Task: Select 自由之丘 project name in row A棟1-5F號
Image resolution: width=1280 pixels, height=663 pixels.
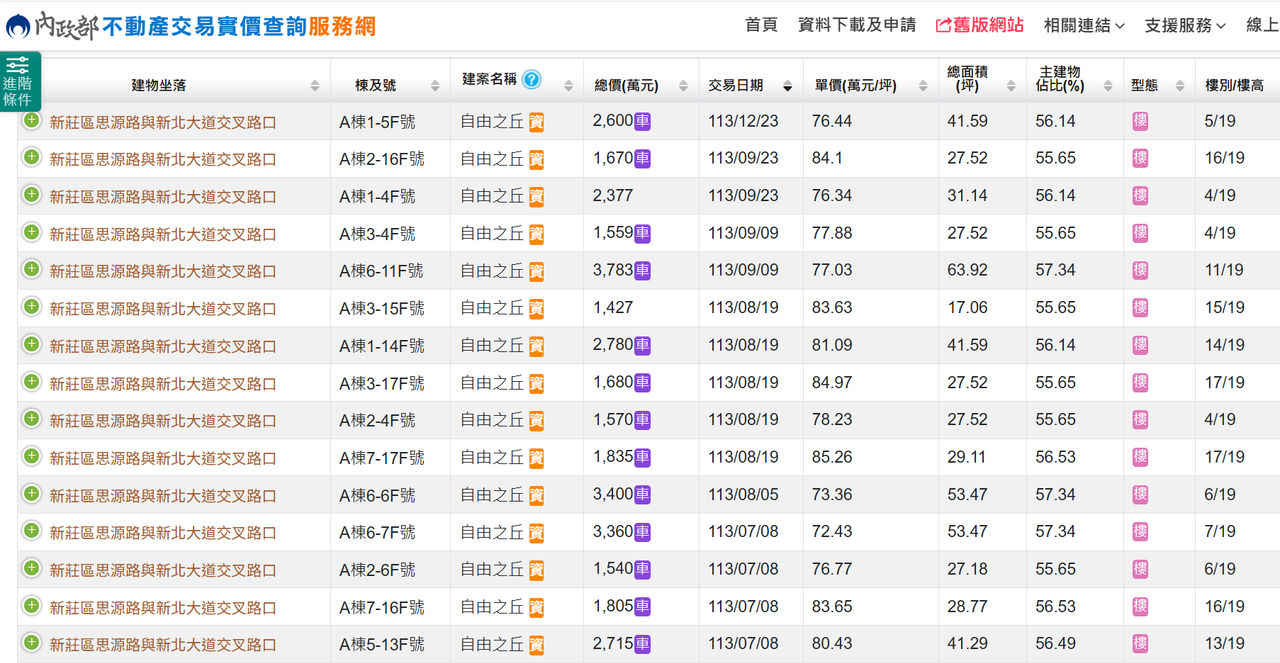Action: point(492,122)
